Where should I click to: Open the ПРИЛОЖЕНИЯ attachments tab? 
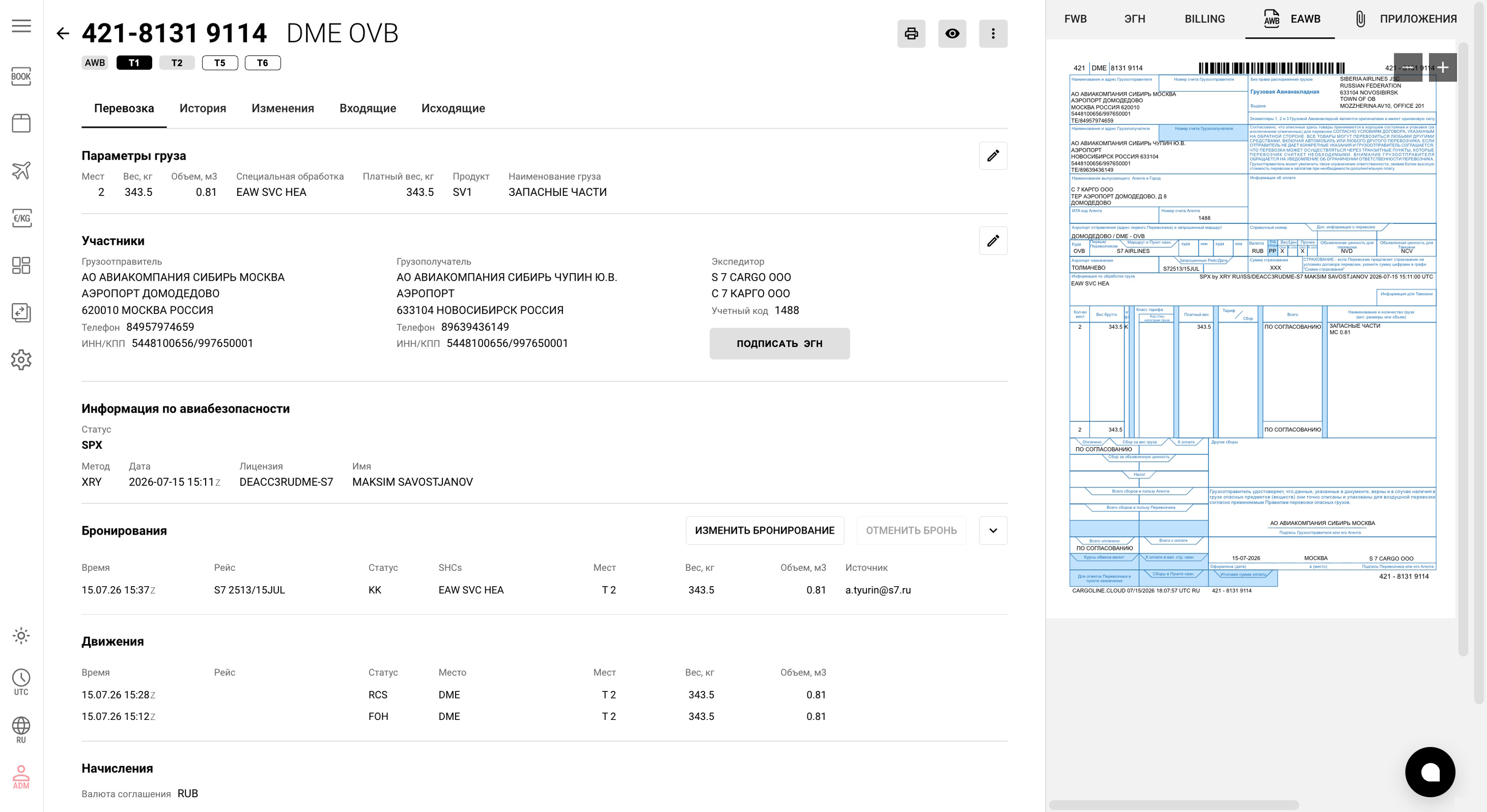pos(1406,19)
